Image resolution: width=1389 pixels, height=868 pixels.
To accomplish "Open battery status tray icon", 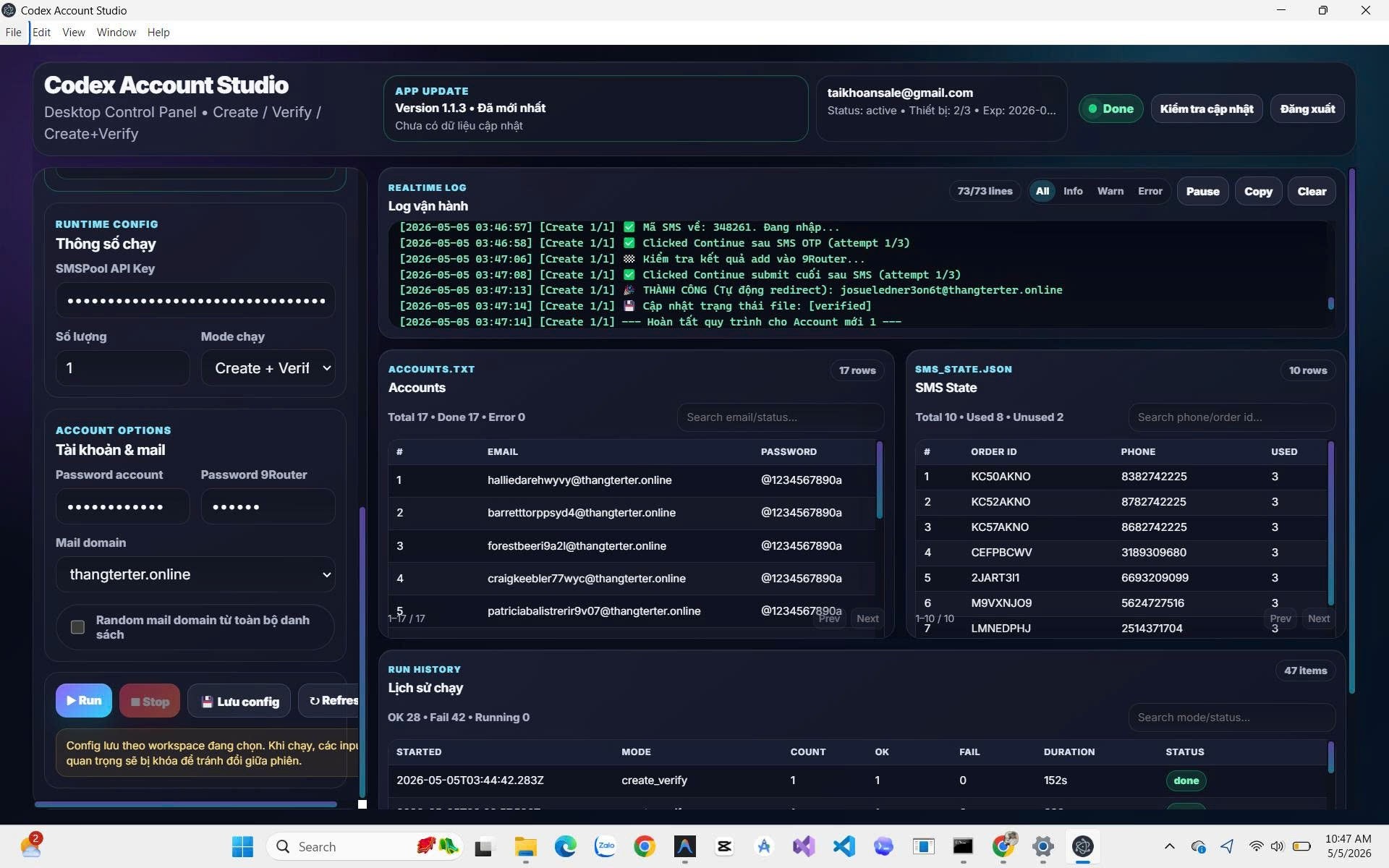I will point(1302,846).
